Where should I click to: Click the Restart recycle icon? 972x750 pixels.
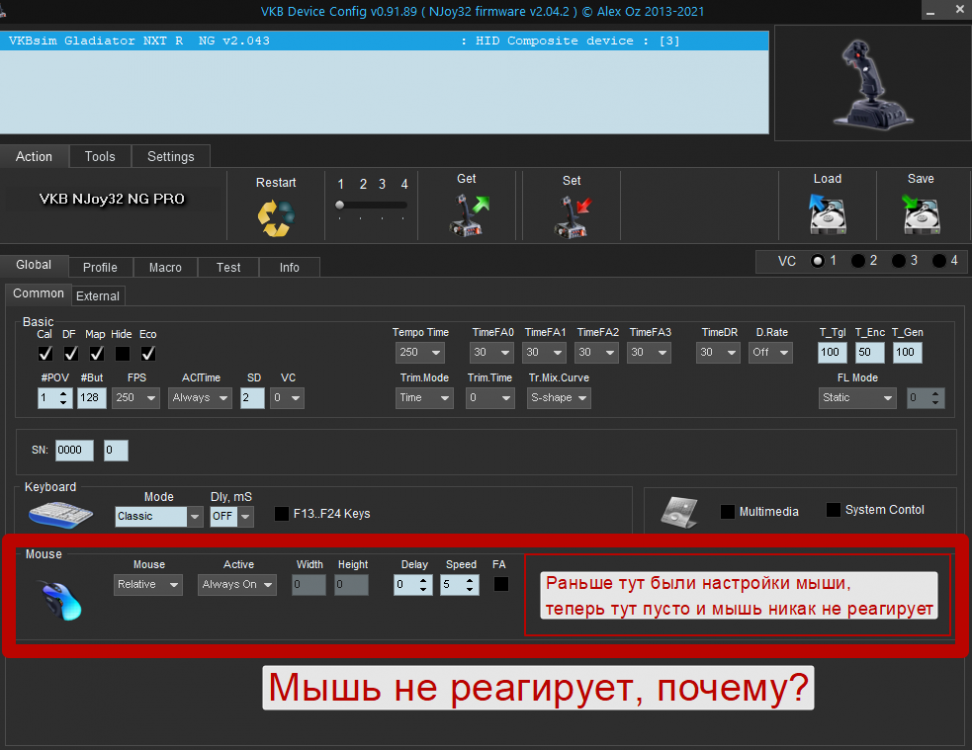click(x=276, y=218)
